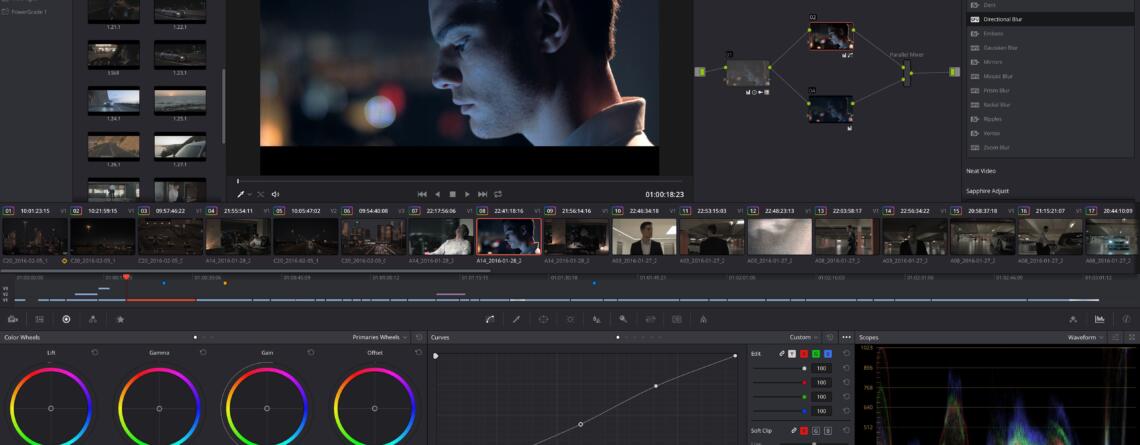
Task: Select the Prism Blur effect
Action: coord(1051,90)
